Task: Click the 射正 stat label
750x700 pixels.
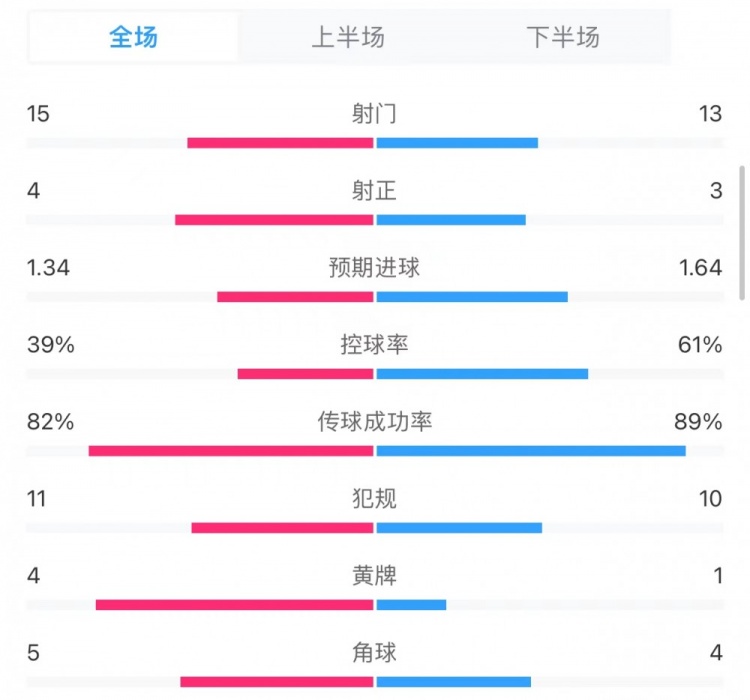Action: click(x=375, y=190)
